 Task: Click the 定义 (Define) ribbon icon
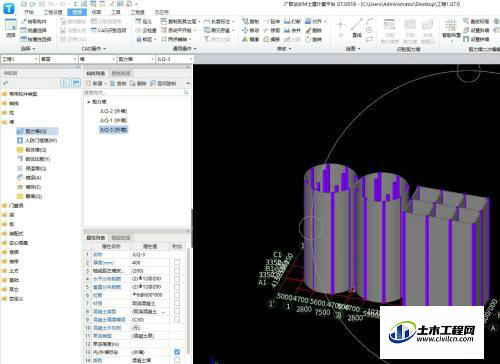[x=144, y=21]
